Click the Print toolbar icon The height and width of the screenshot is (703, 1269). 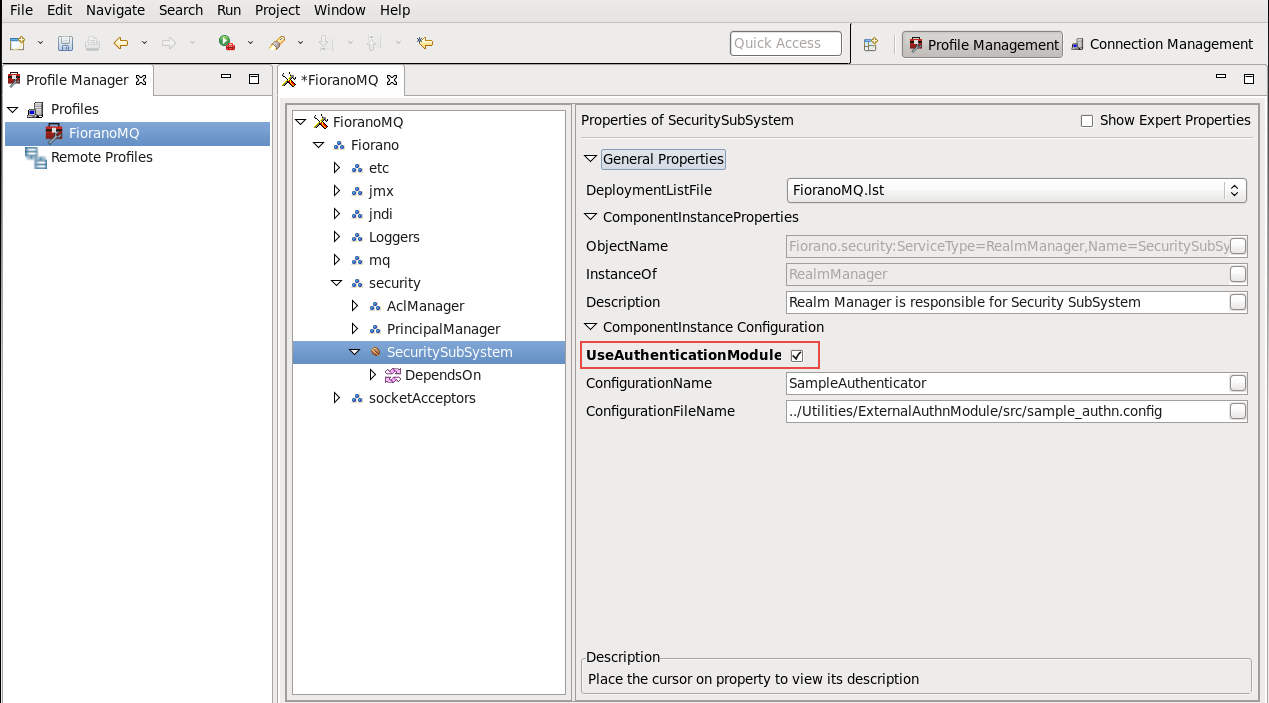pyautogui.click(x=92, y=43)
